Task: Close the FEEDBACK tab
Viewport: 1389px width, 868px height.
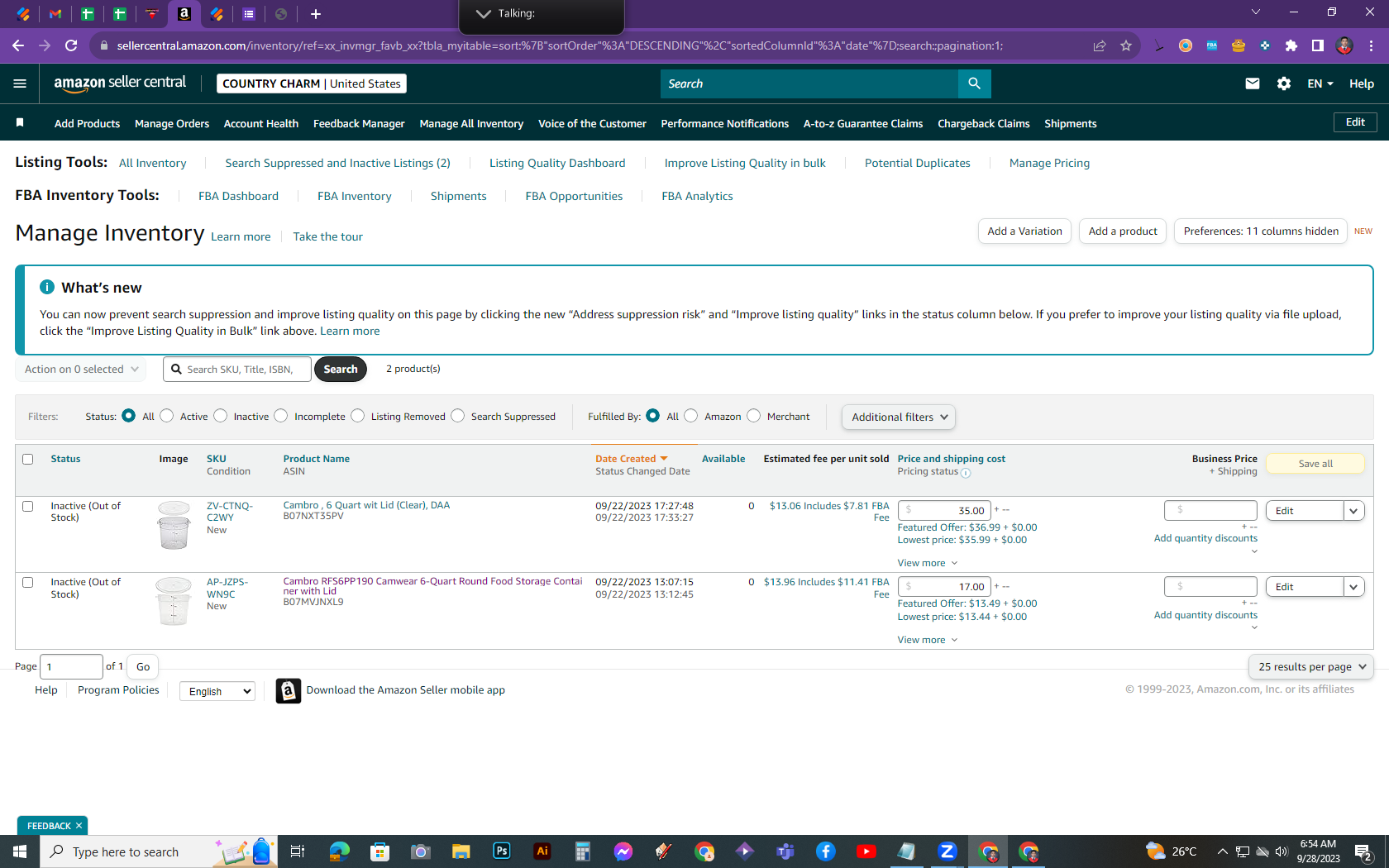Action: 79,826
